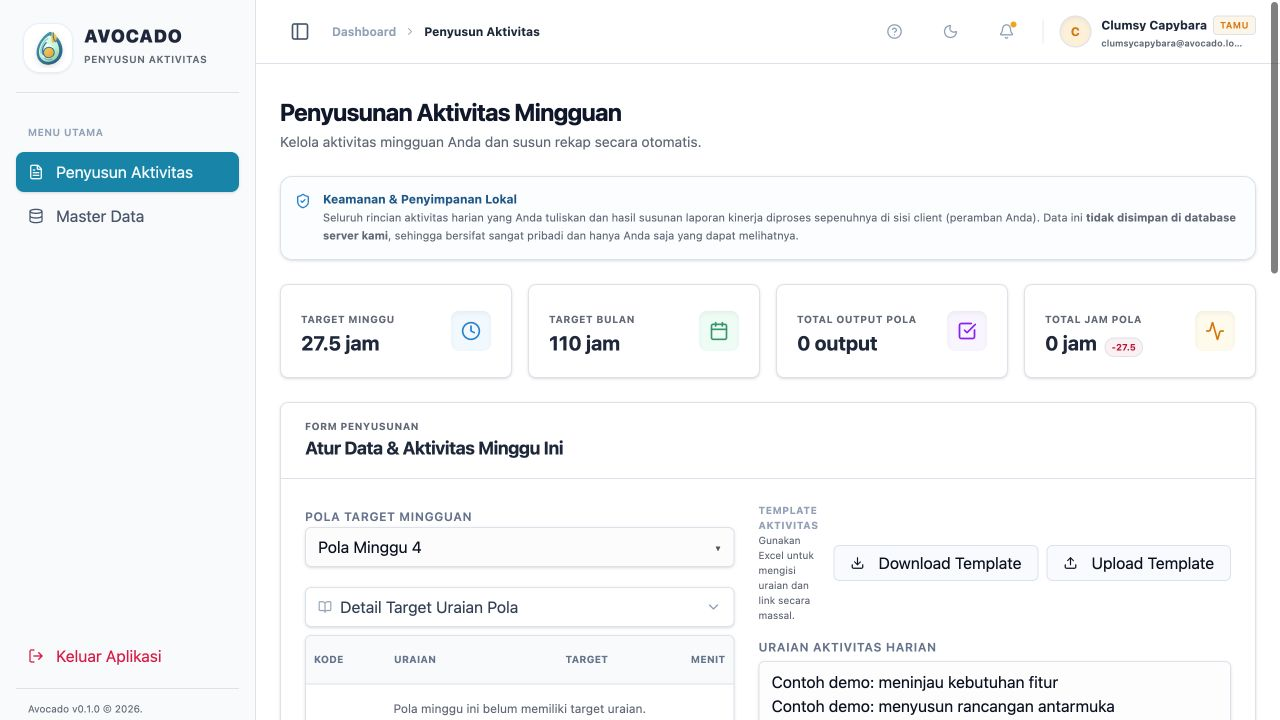Click the Download Template button

(936, 563)
